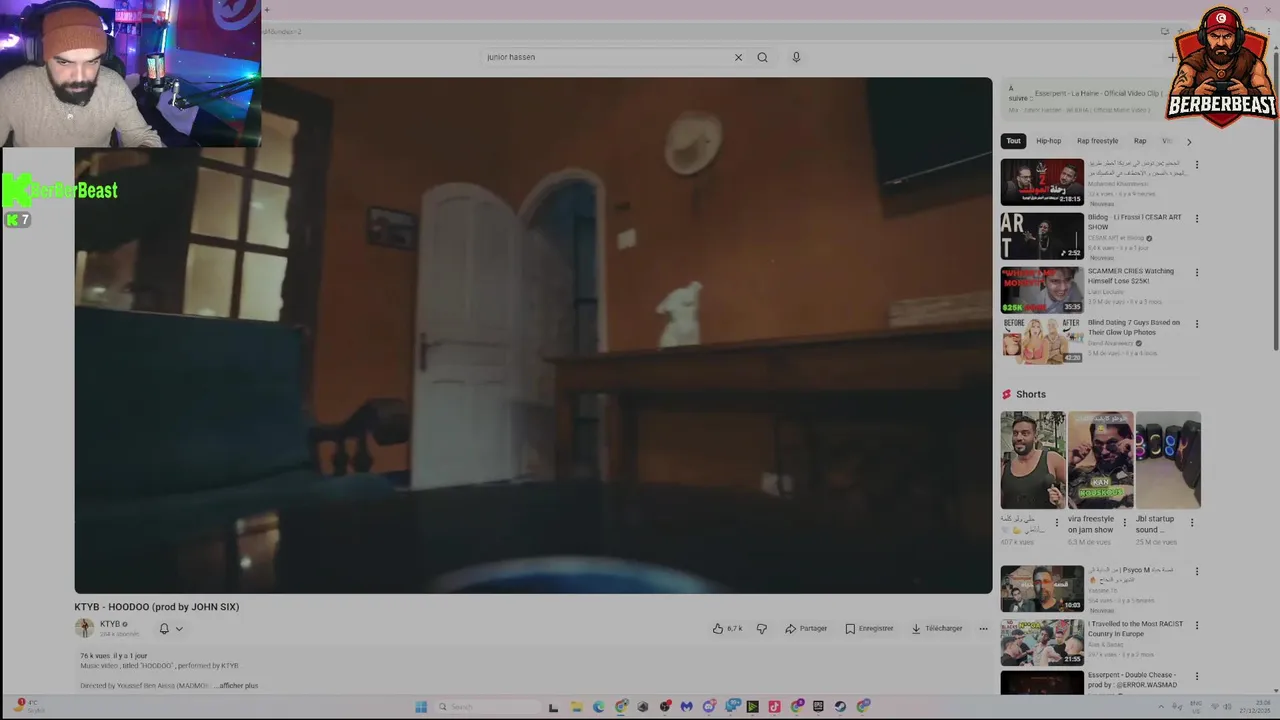Open File Explorer from the taskbar
1280x720 pixels.
[575, 707]
